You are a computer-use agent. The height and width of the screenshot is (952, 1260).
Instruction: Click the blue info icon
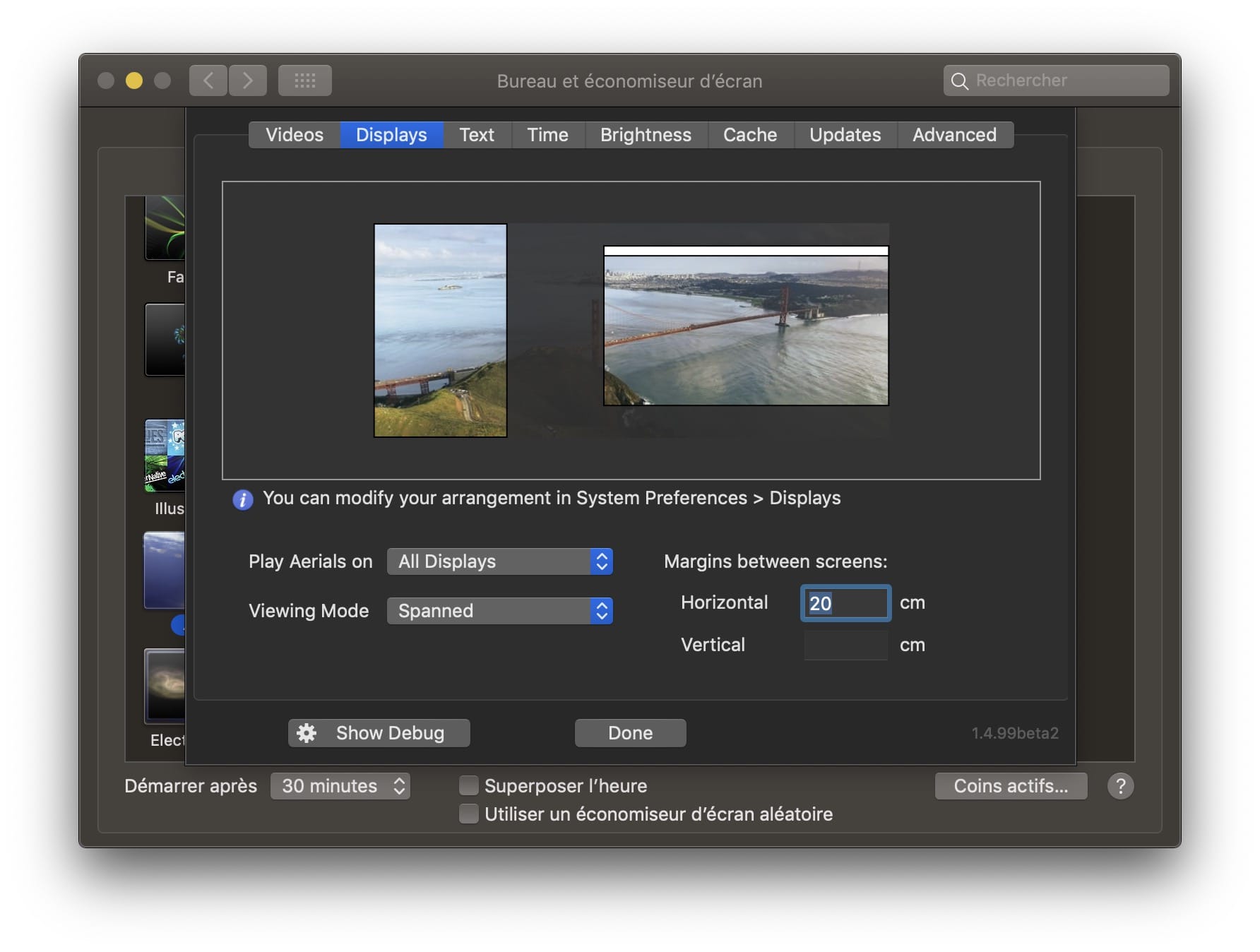pyautogui.click(x=242, y=500)
